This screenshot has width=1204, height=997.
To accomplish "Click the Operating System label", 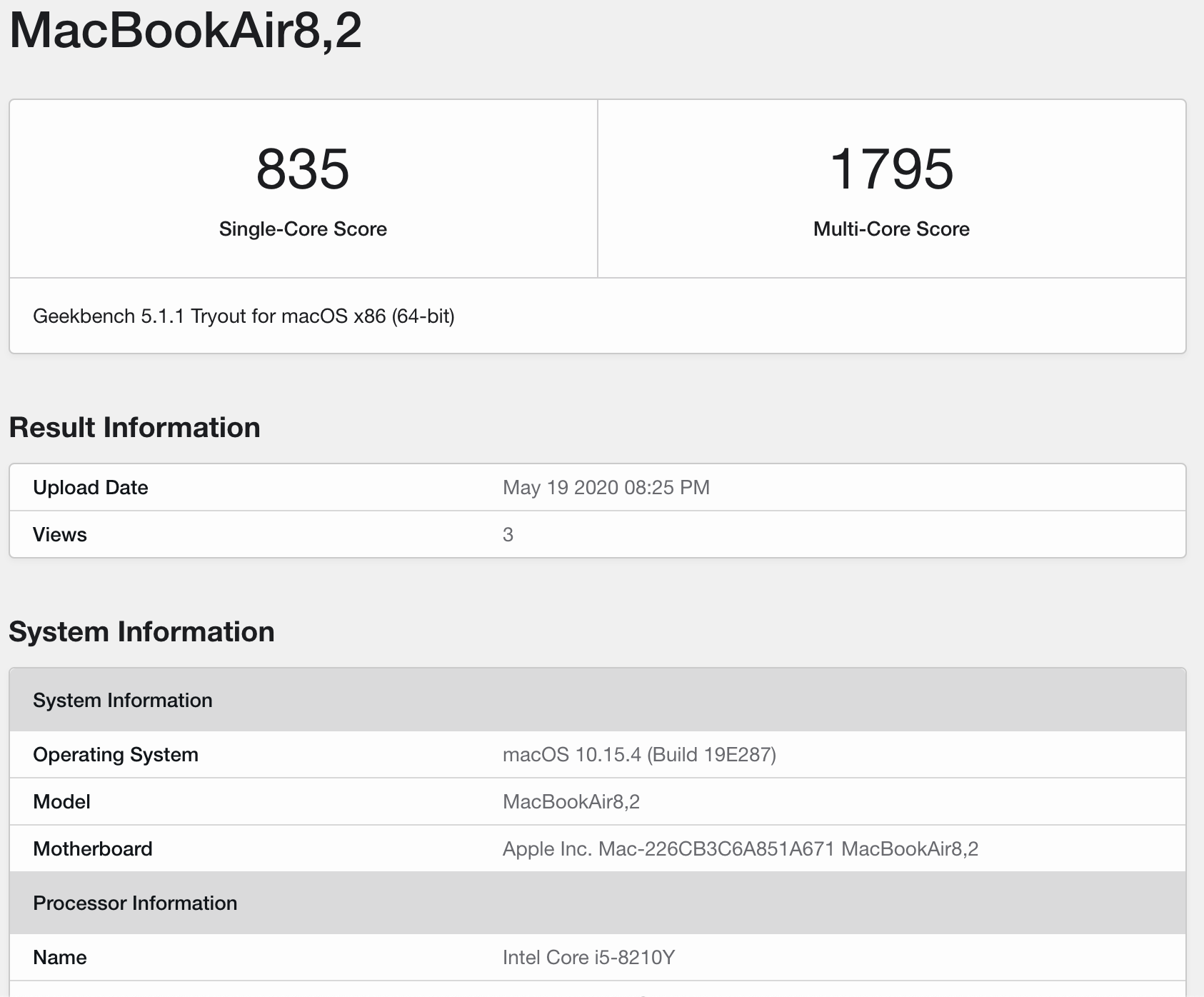I will (x=116, y=754).
